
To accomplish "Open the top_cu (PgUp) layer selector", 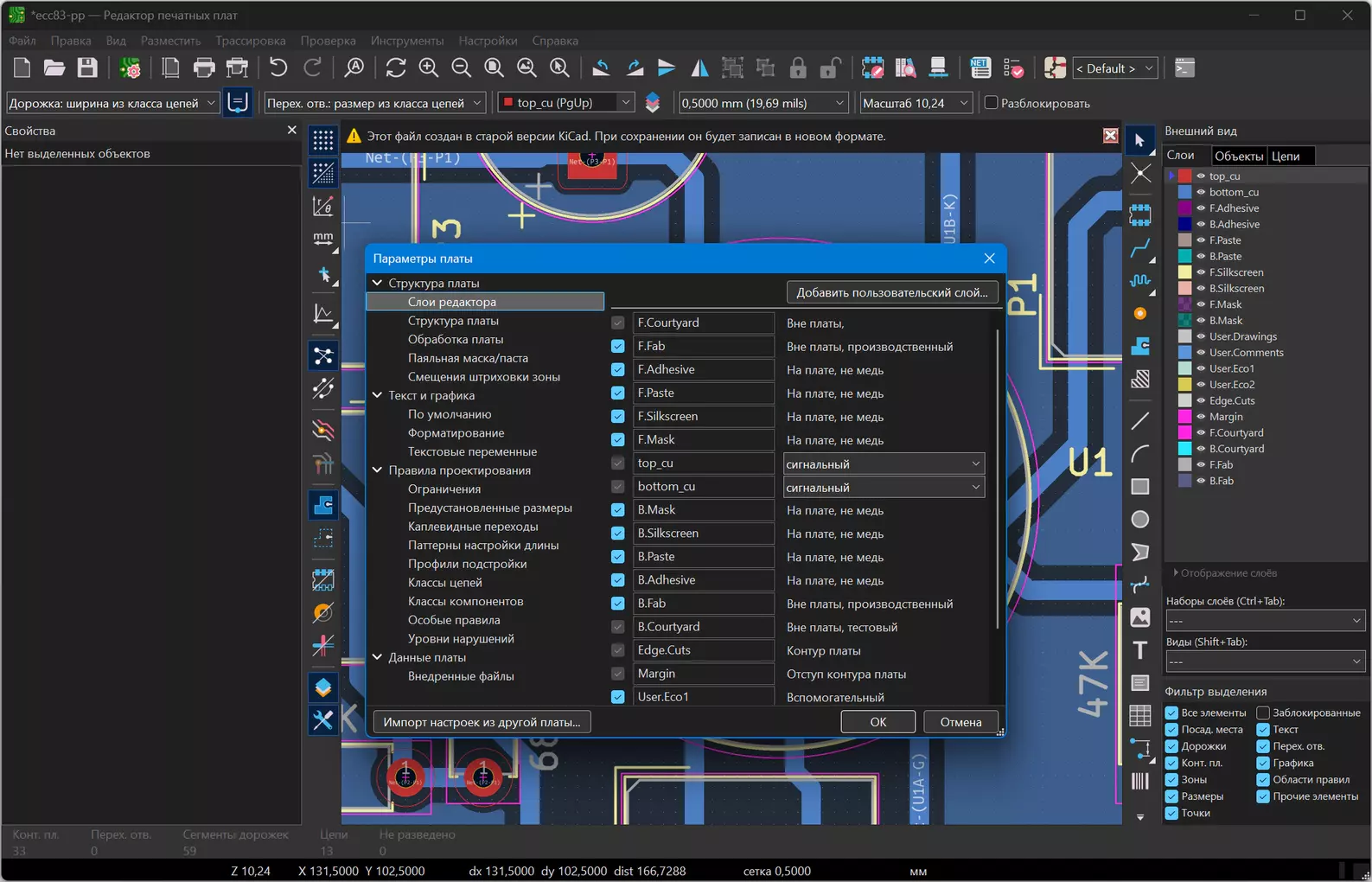I will pos(566,103).
